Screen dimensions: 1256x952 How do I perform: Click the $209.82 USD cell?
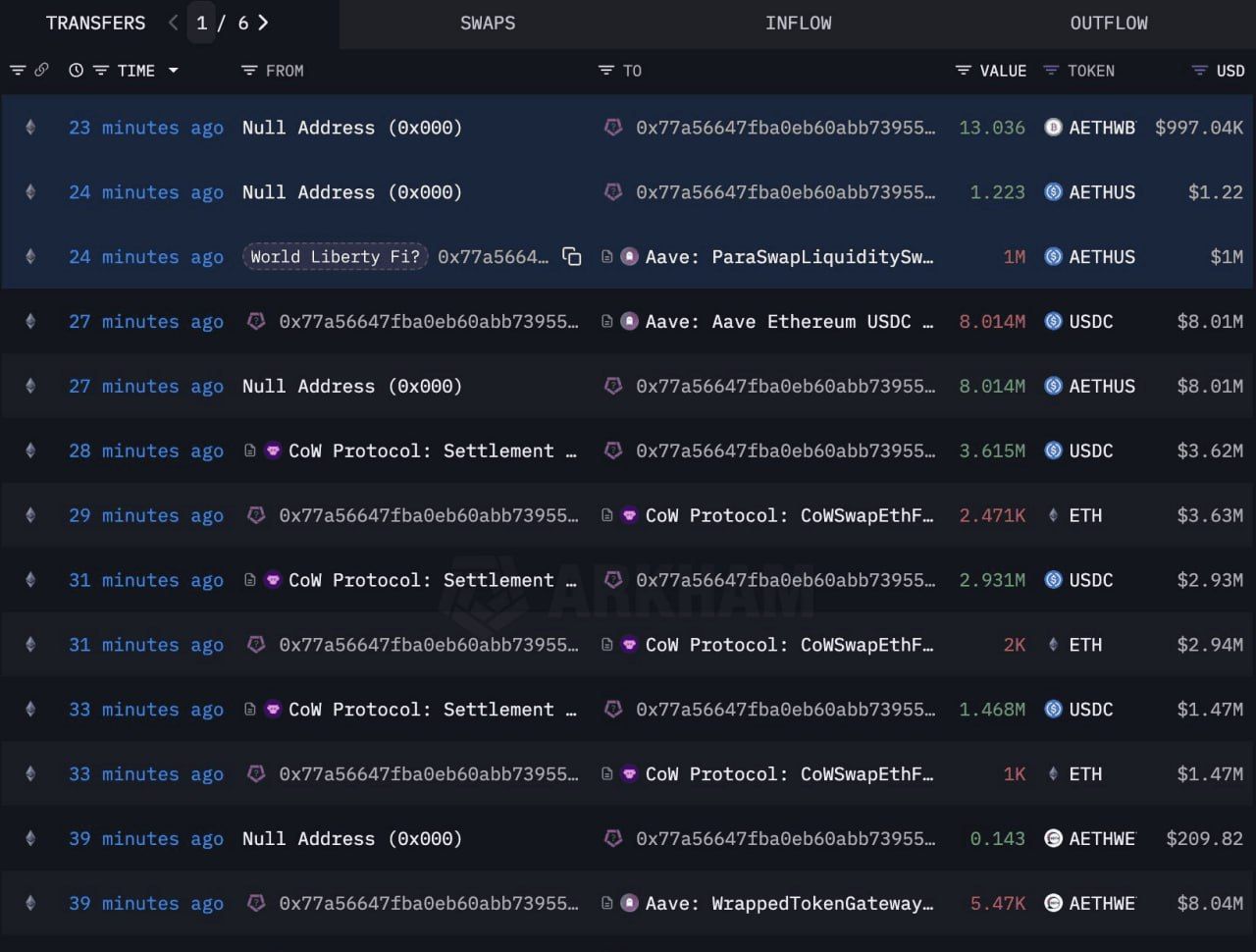1205,839
